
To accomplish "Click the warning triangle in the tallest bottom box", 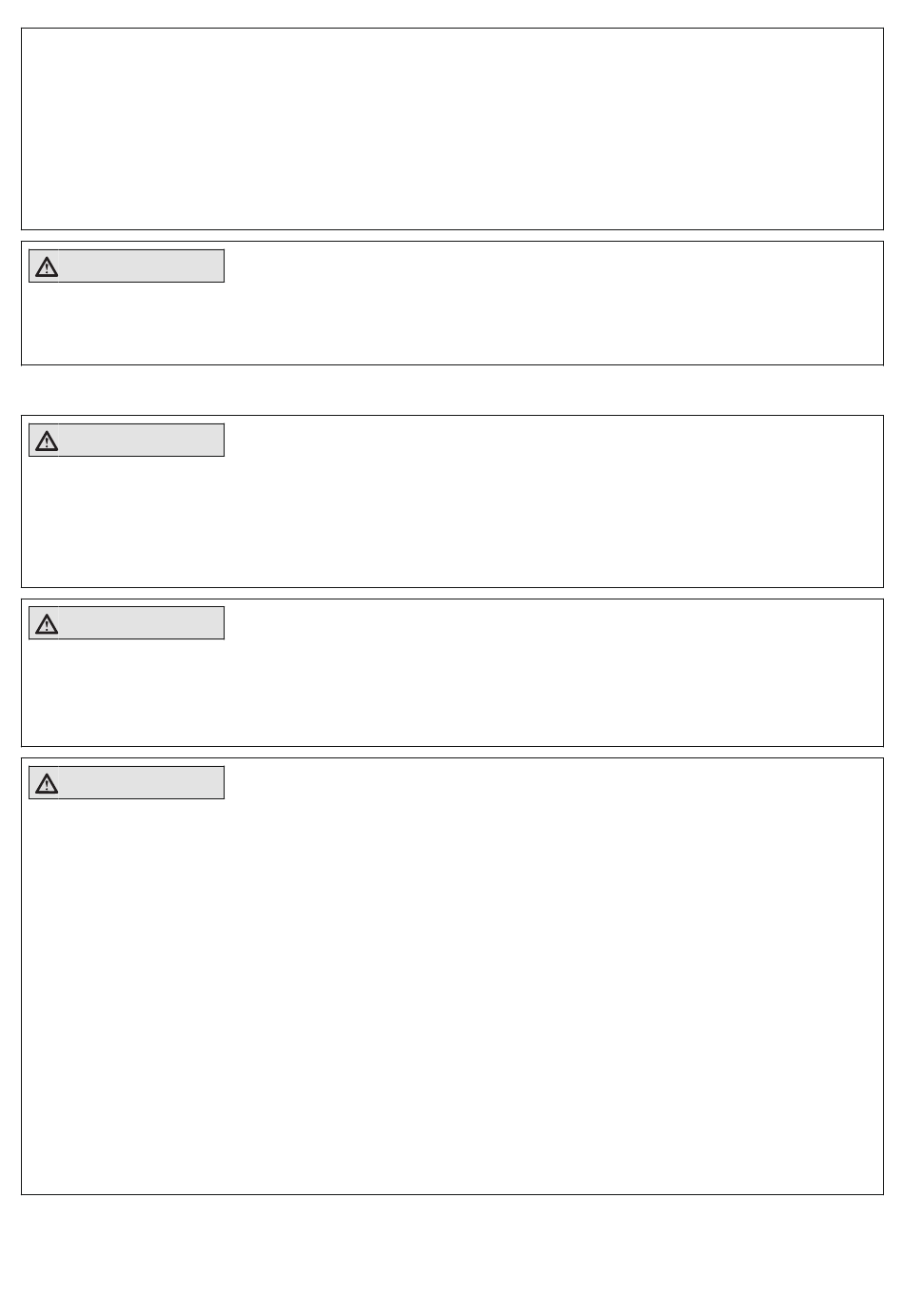I will (47, 784).
